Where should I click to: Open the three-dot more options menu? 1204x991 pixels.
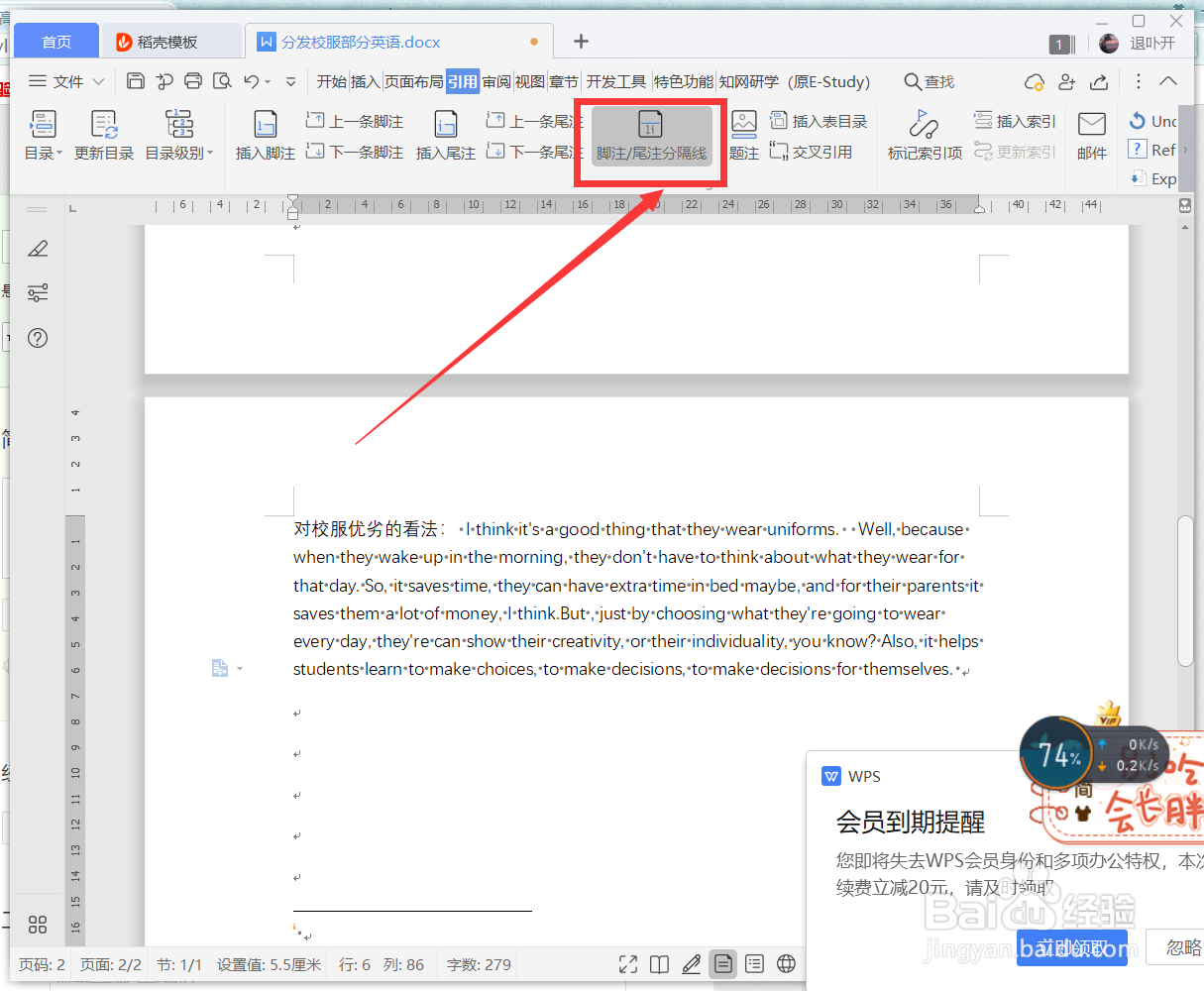tap(1139, 81)
